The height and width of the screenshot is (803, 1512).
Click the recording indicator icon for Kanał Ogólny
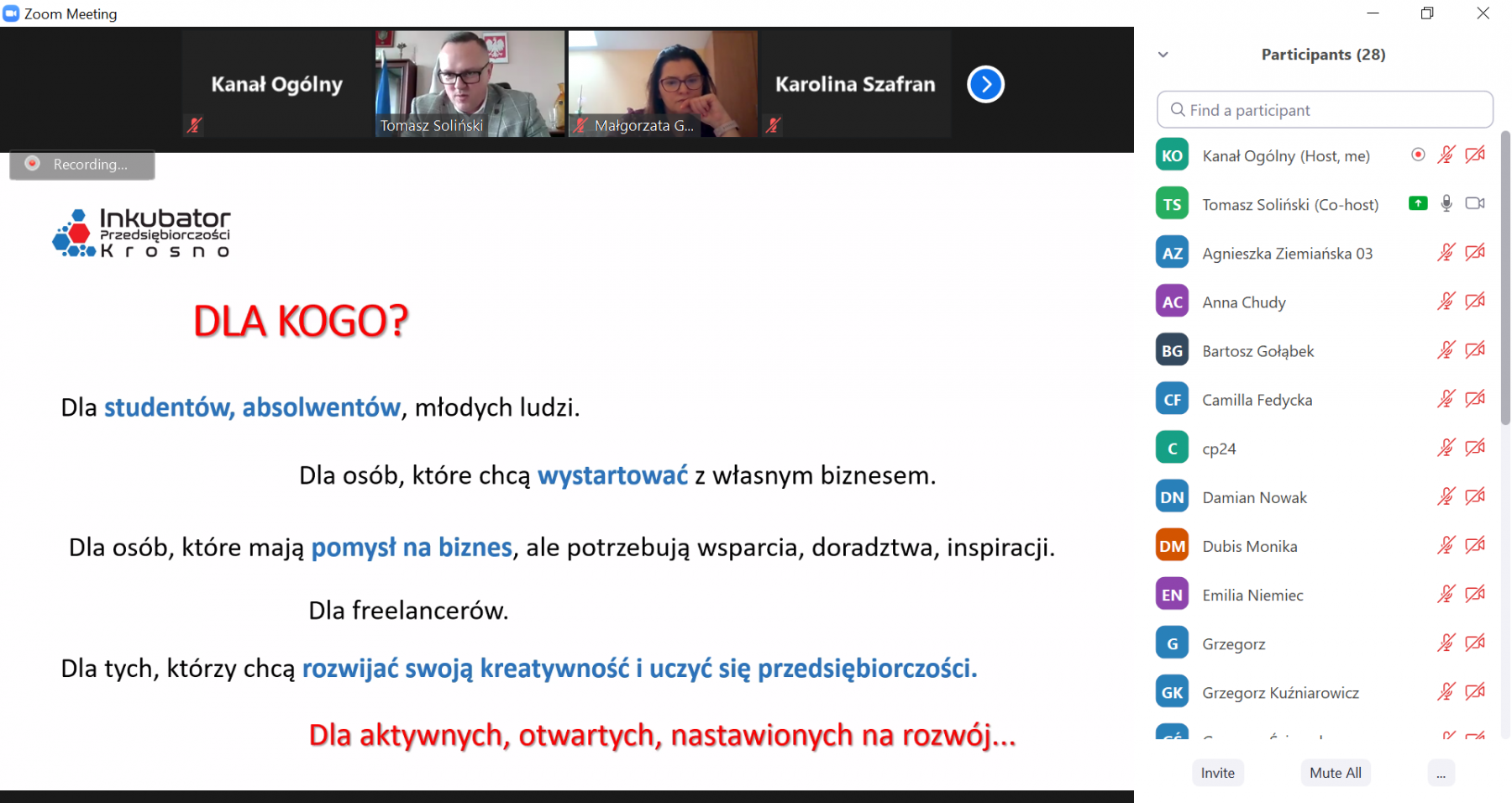click(x=1418, y=155)
